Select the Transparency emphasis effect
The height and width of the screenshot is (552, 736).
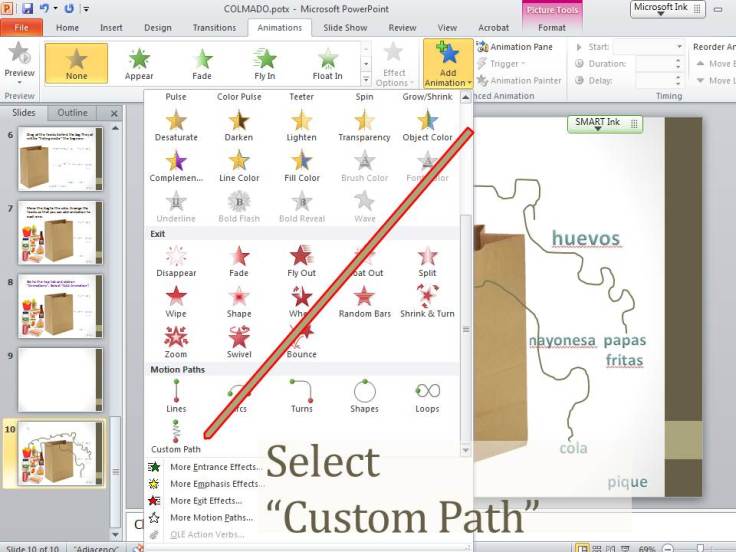pyautogui.click(x=364, y=126)
